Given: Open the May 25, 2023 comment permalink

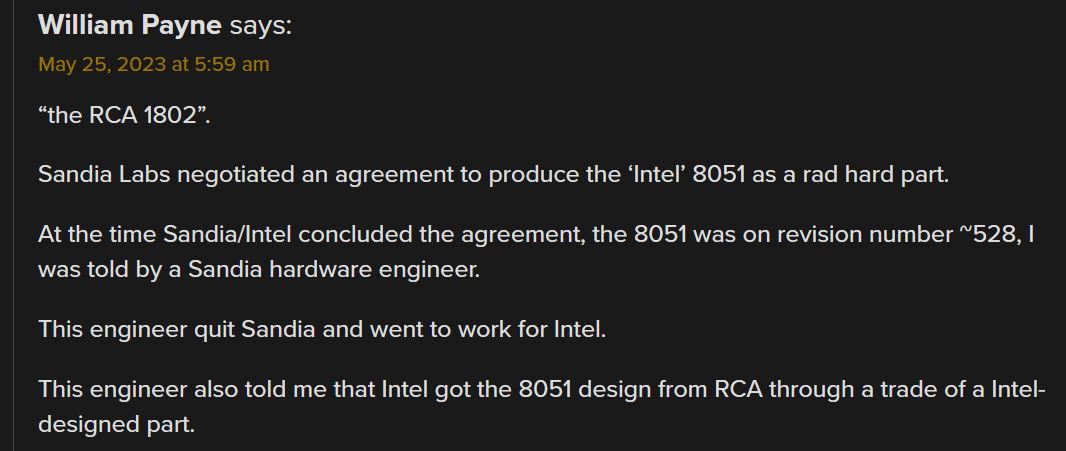Looking at the screenshot, I should click(x=154, y=65).
